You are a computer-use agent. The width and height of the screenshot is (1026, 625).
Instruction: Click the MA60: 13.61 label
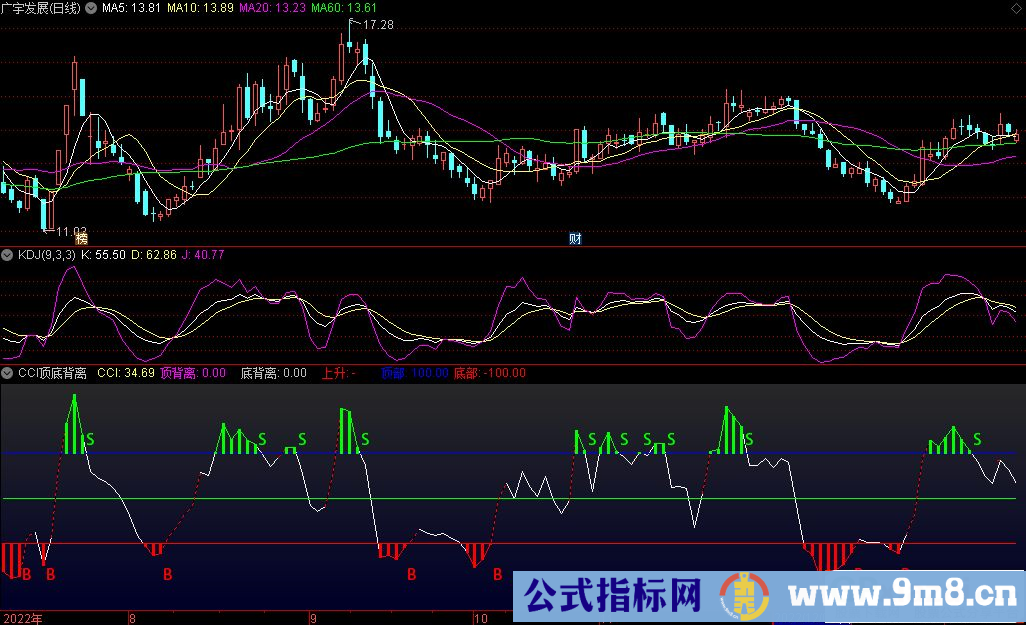click(x=344, y=9)
